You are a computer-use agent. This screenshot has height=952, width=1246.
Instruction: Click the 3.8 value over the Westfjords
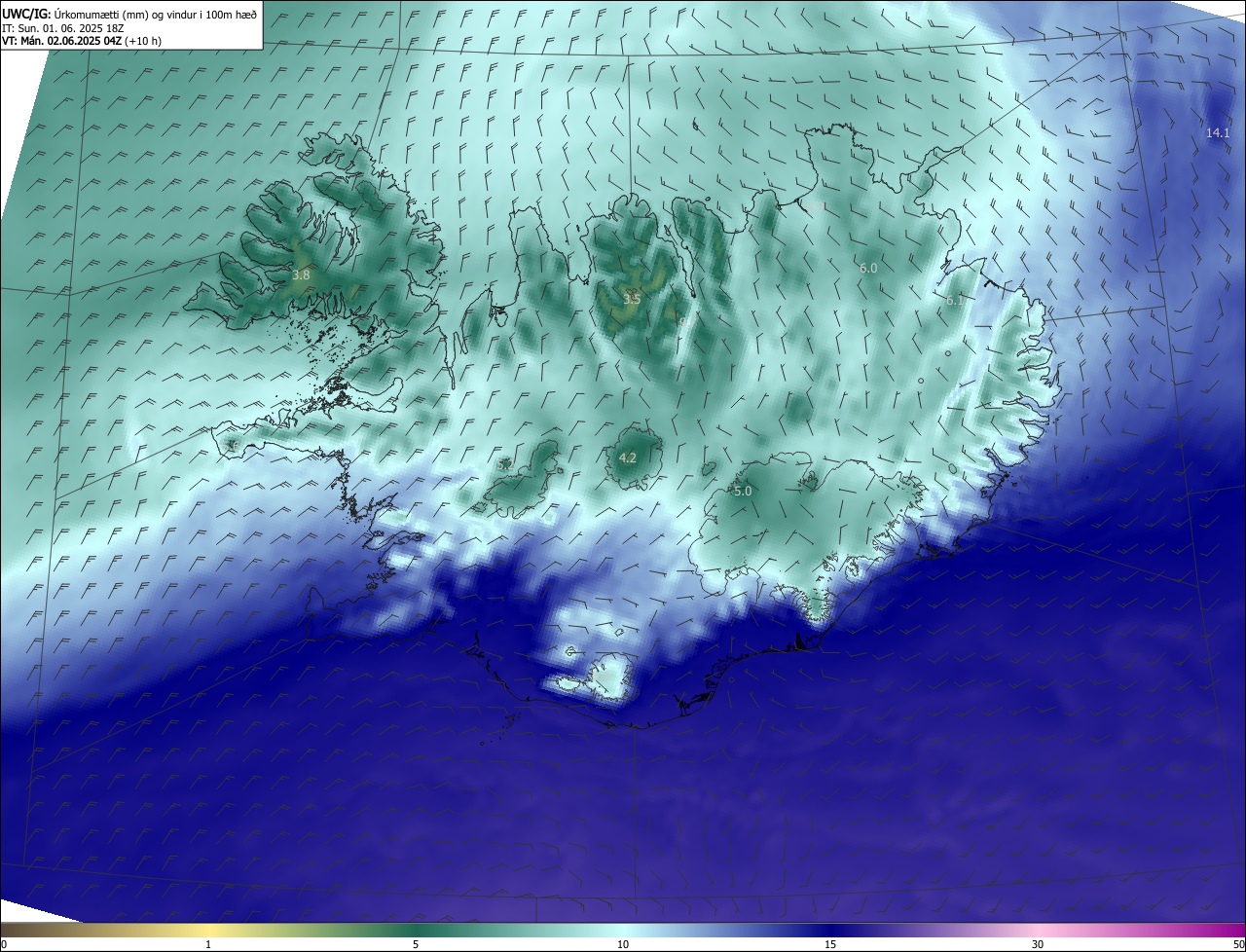pos(301,275)
